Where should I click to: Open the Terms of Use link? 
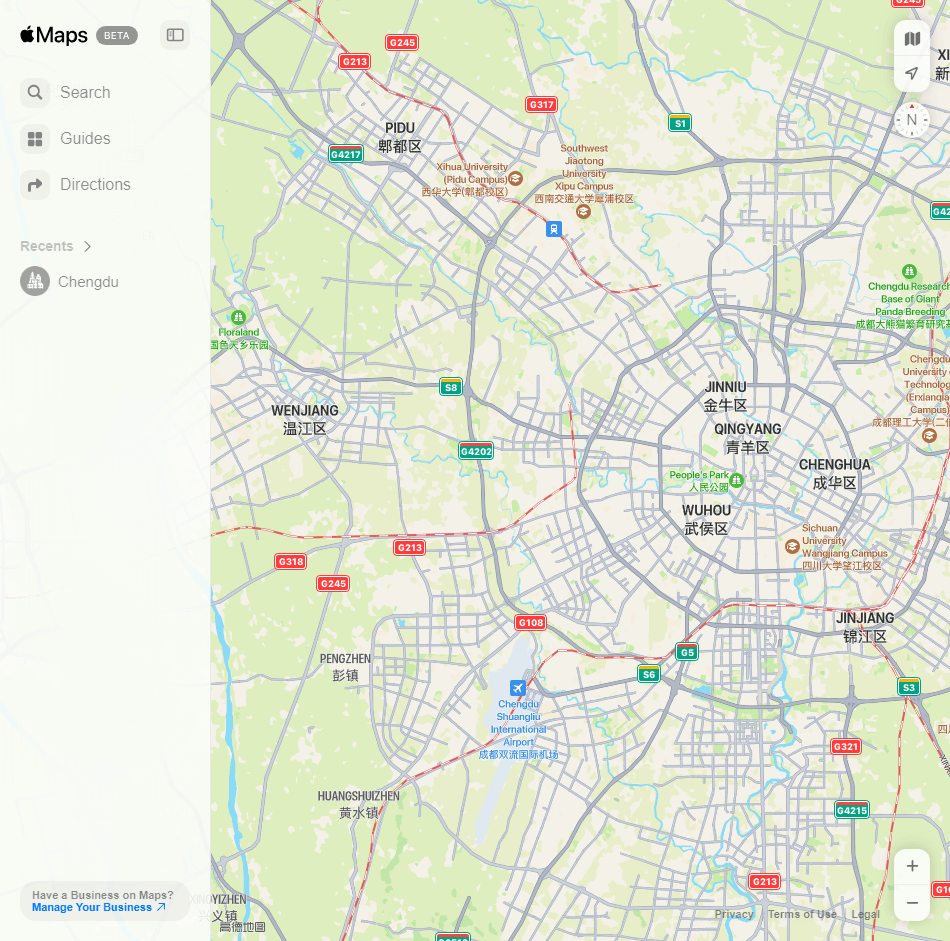[802, 914]
